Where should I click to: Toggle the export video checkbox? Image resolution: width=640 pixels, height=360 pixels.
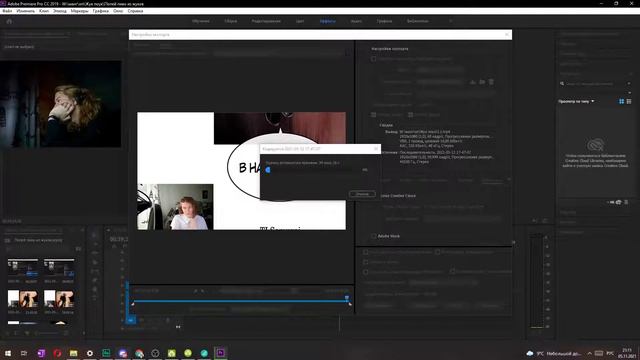pos(373,115)
